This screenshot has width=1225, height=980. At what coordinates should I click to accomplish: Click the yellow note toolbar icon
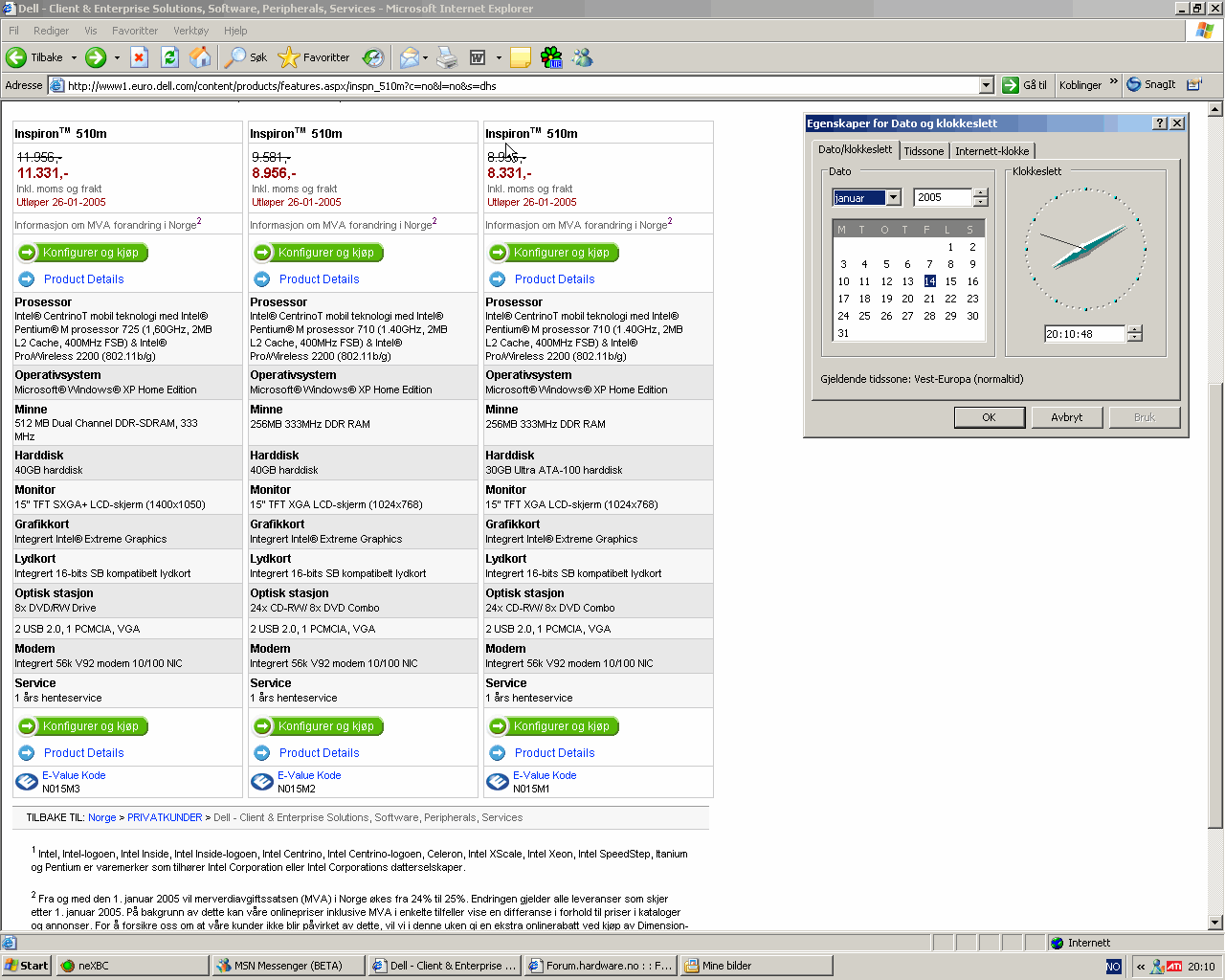pyautogui.click(x=521, y=57)
